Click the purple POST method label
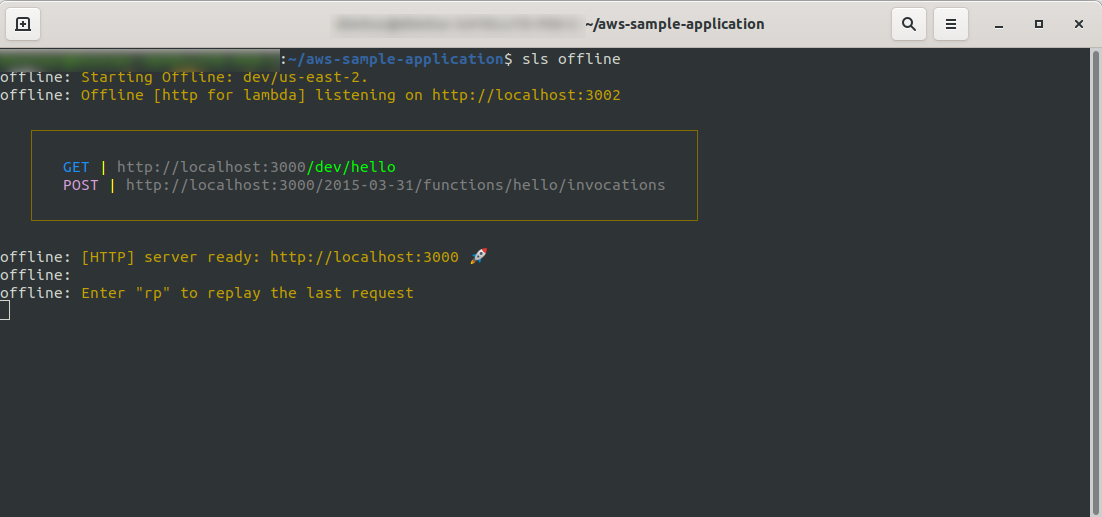The width and height of the screenshot is (1102, 517). [81, 185]
